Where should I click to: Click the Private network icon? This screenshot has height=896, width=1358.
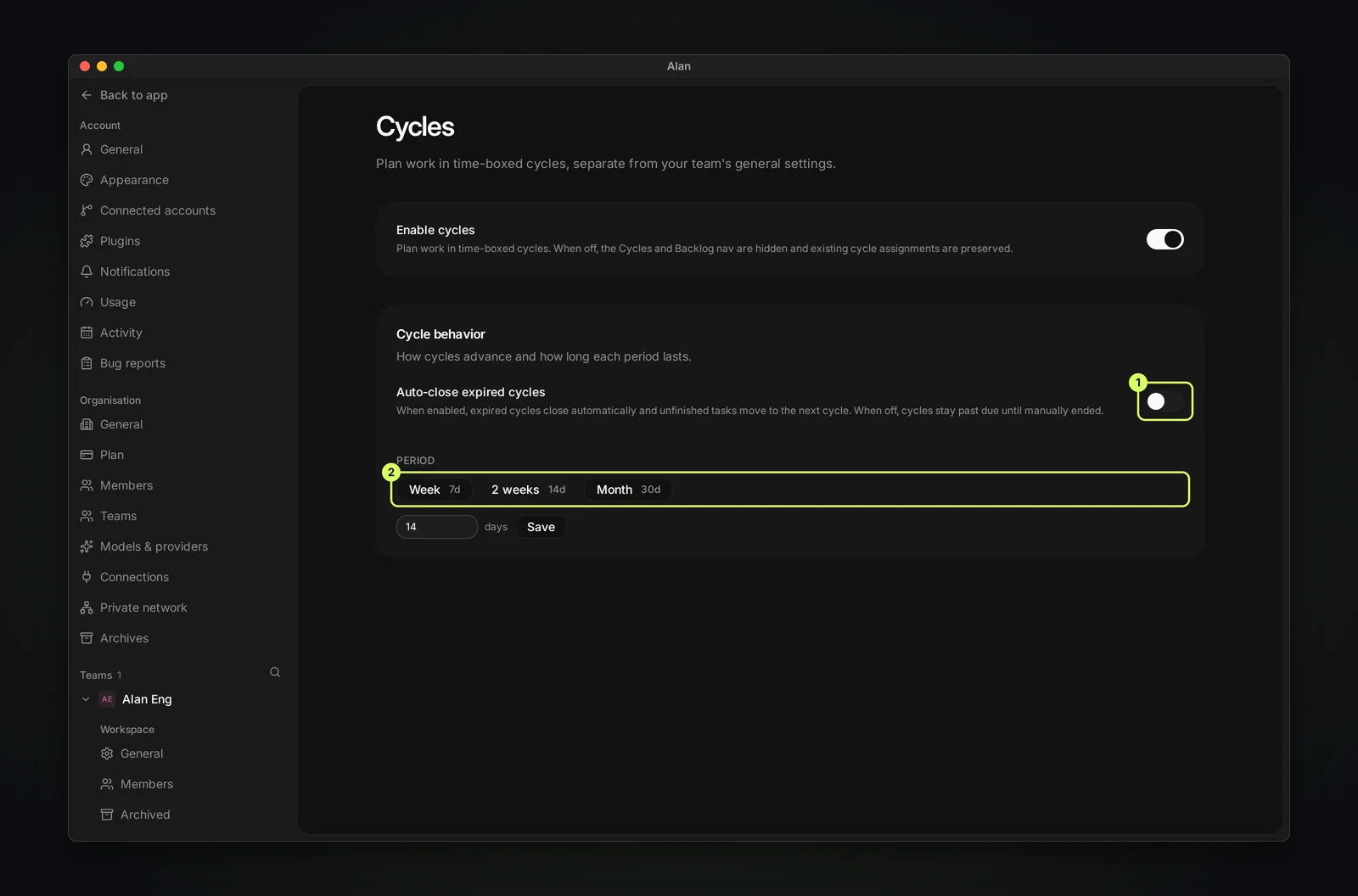click(x=87, y=608)
